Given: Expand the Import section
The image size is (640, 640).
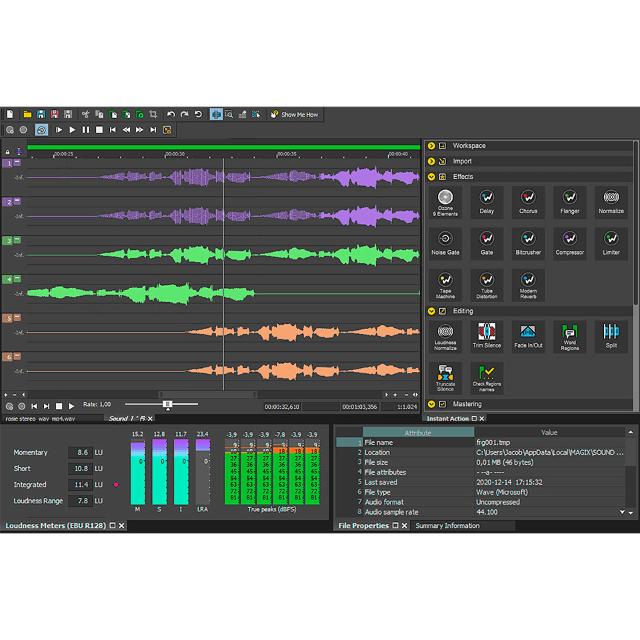Looking at the screenshot, I should coord(432,161).
